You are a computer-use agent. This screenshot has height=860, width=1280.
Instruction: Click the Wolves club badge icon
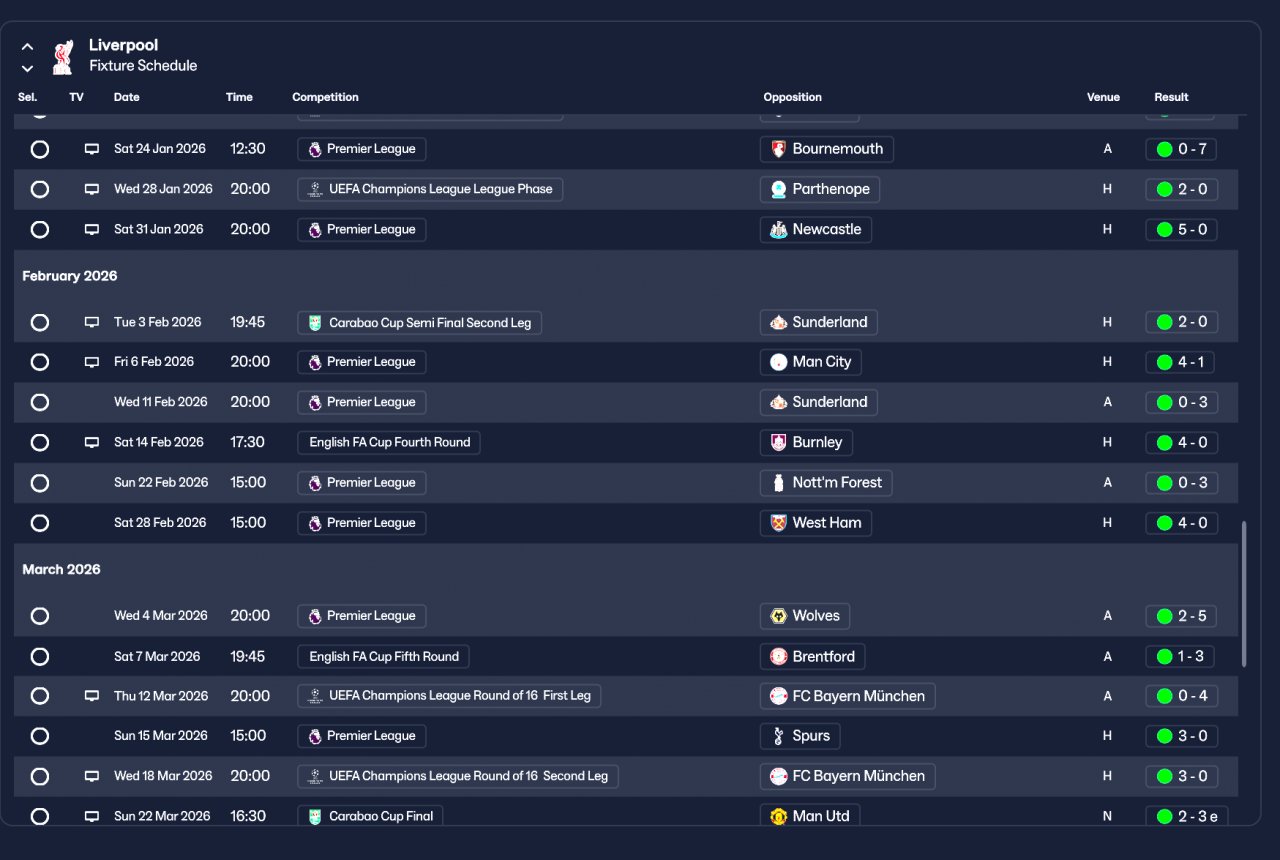[x=778, y=616]
